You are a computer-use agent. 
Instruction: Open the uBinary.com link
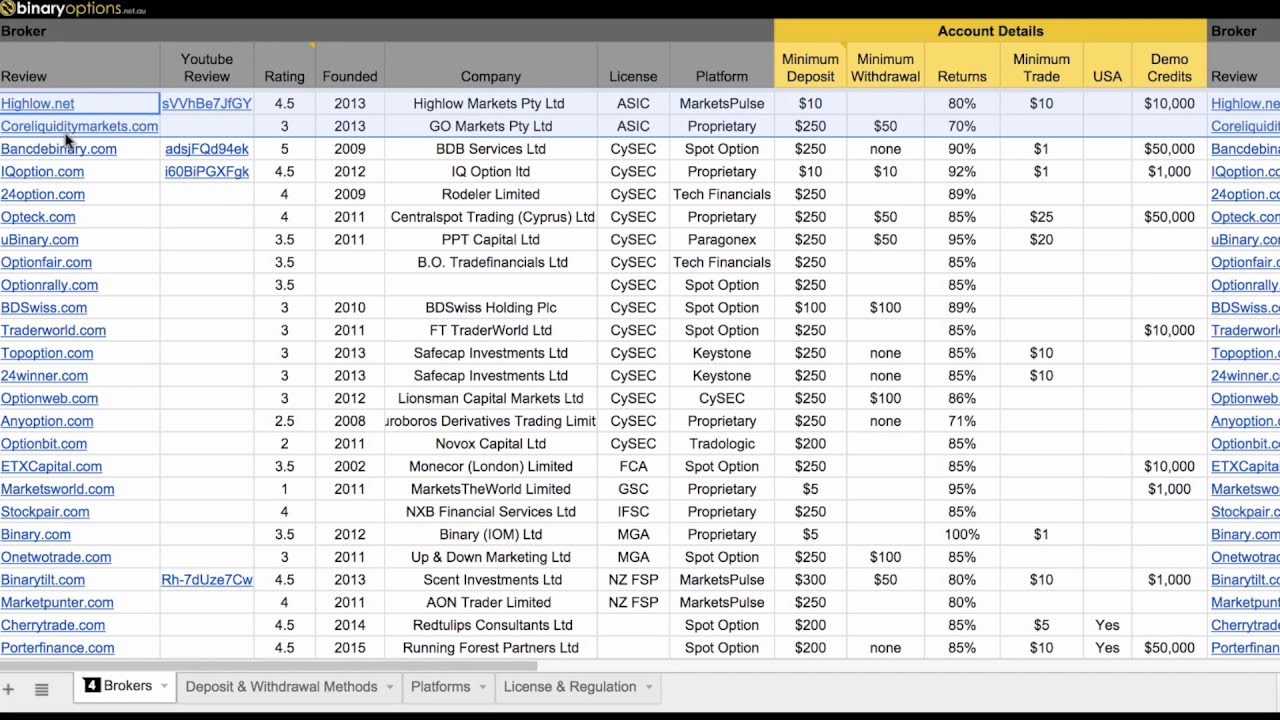(40, 240)
